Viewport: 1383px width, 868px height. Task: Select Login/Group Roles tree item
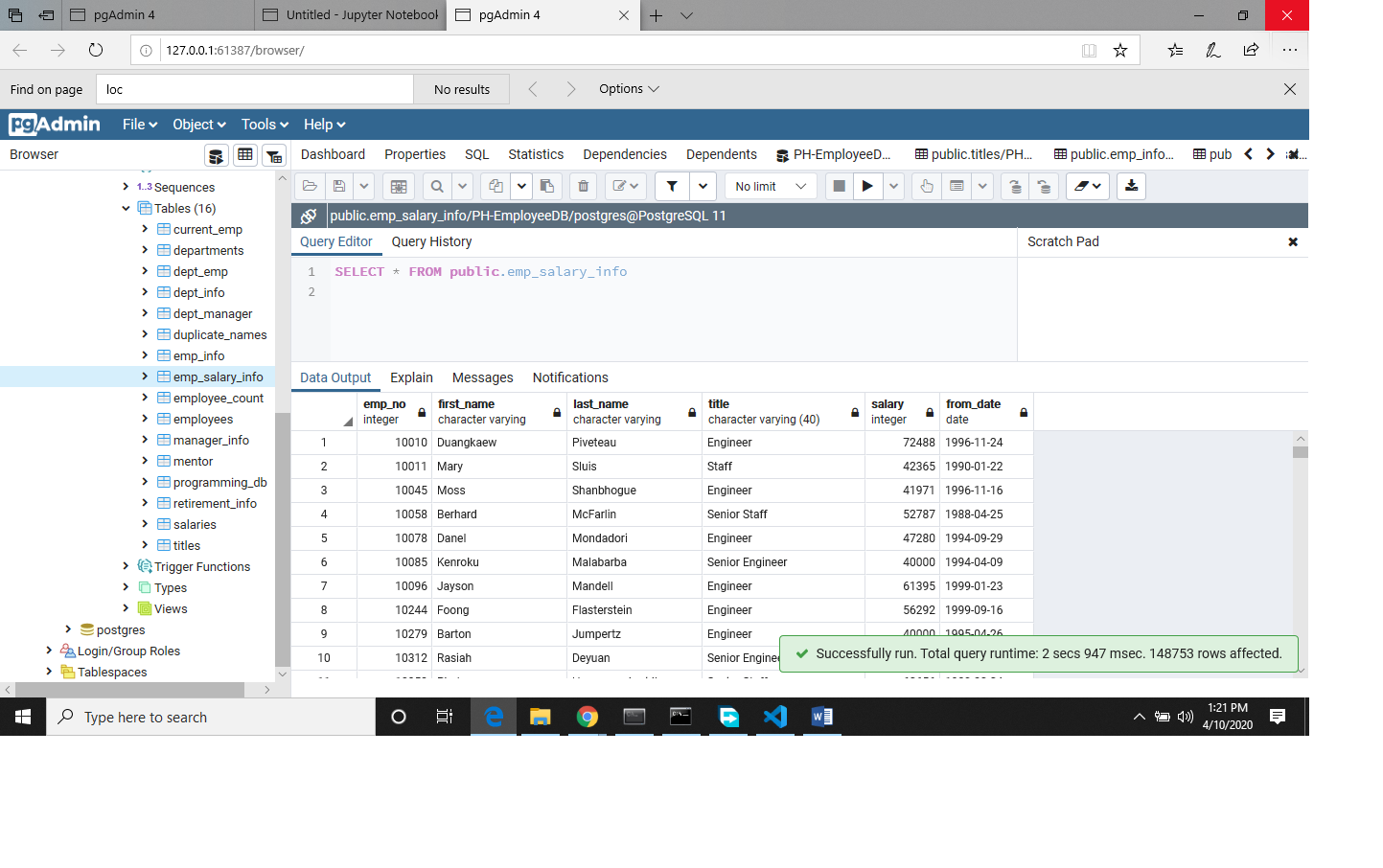coord(128,651)
